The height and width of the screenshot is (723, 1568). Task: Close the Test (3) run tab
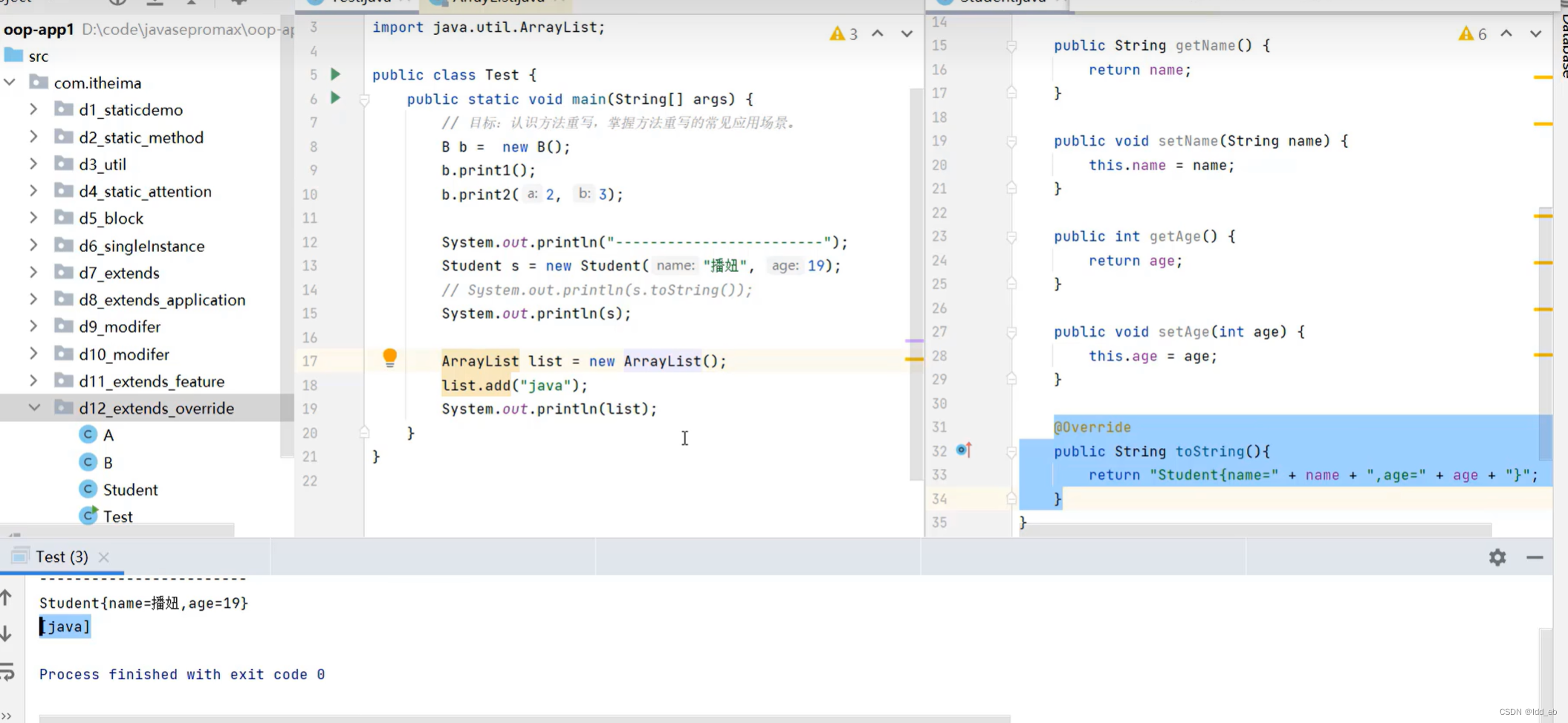pyautogui.click(x=104, y=557)
